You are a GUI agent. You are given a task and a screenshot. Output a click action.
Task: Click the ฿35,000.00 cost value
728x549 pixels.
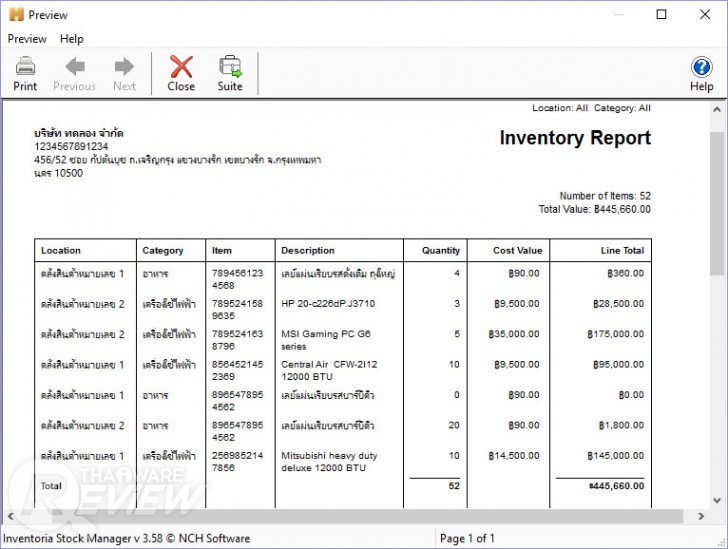click(514, 334)
